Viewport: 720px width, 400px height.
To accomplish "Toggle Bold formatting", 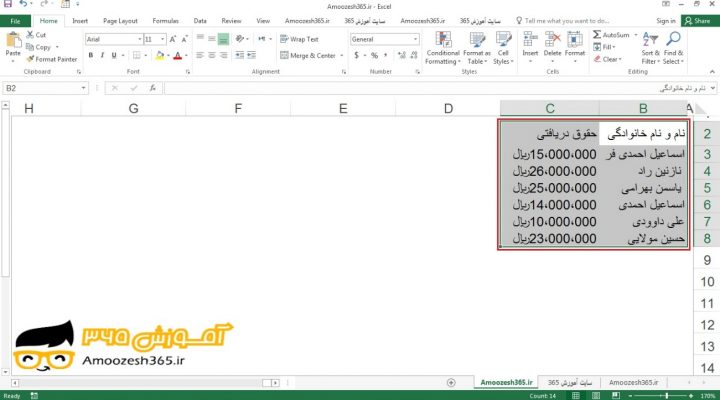I will pos(90,56).
